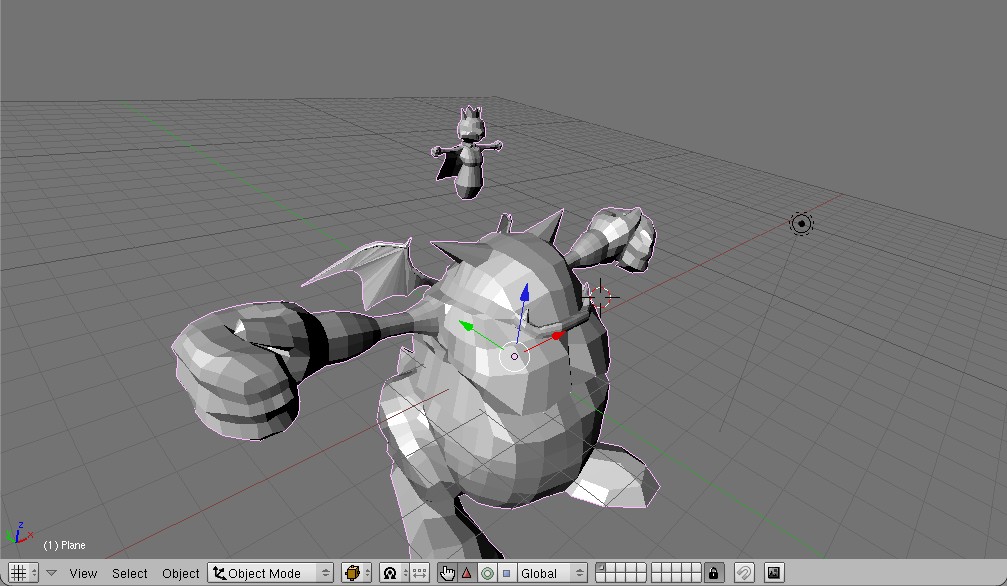Toggle move object centers only button
The height and width of the screenshot is (586, 1007).
pyautogui.click(x=419, y=573)
